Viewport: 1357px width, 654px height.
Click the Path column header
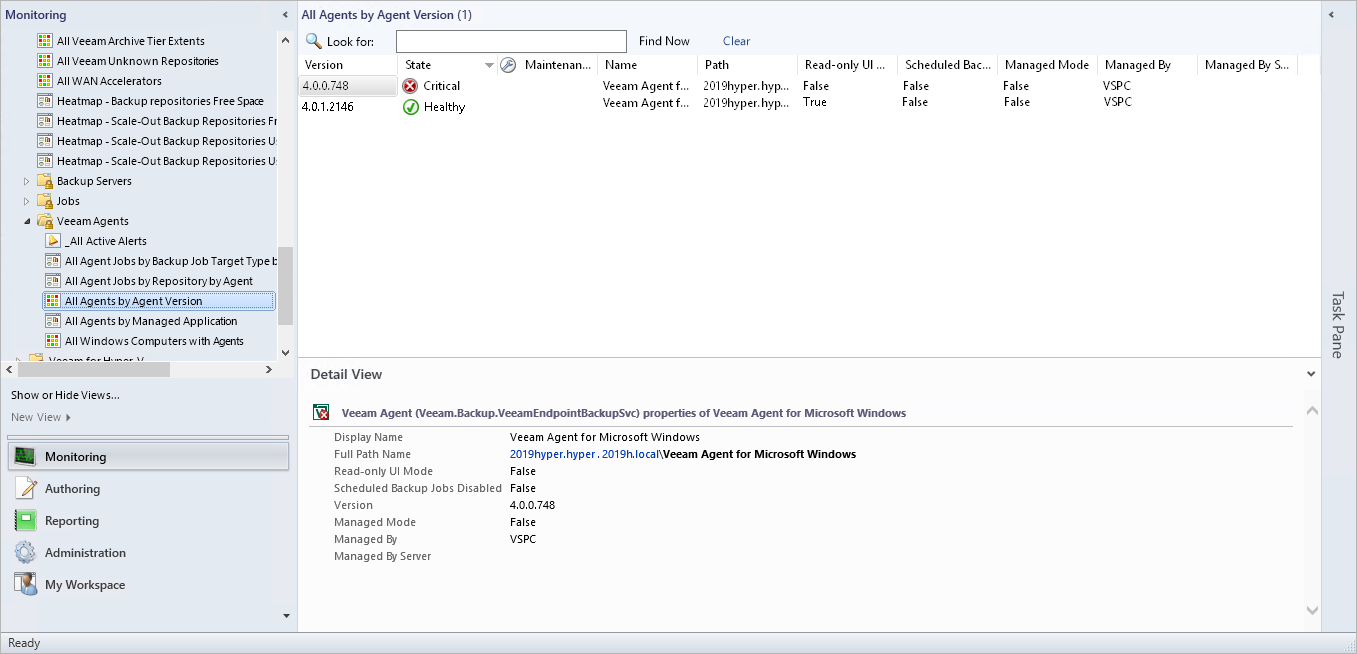point(747,65)
